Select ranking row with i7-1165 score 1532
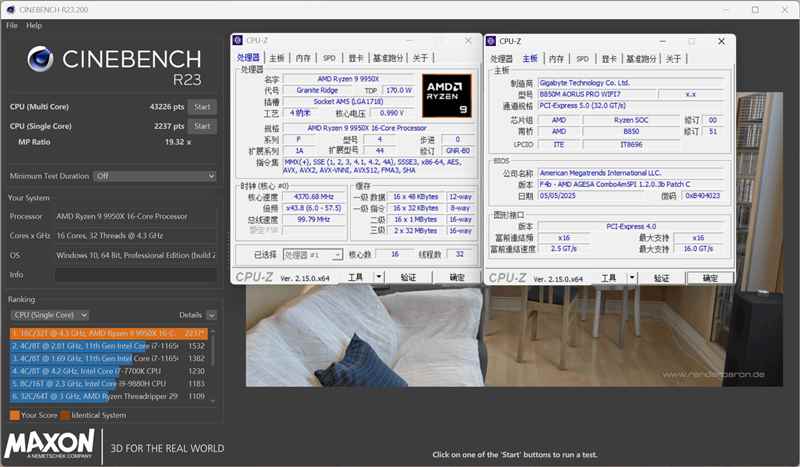Viewport: 800px width, 467px height. point(109,346)
